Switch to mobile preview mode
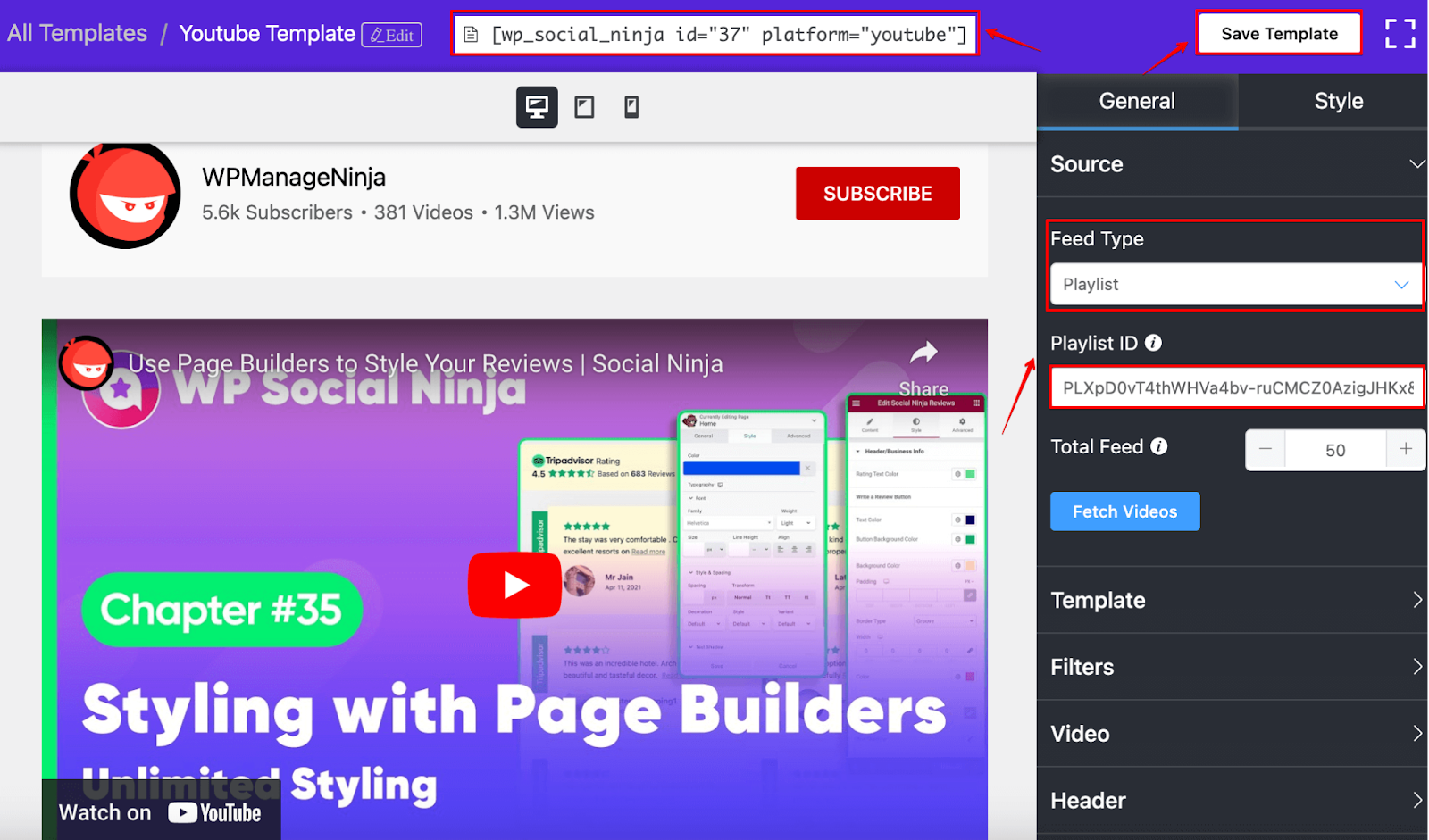Image resolution: width=1429 pixels, height=840 pixels. tap(631, 107)
